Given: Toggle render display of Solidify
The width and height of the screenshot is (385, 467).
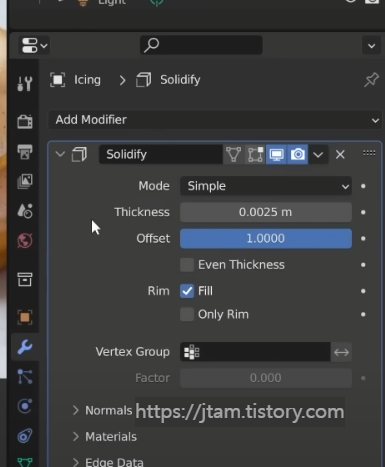Looking at the screenshot, I should [x=298, y=154].
